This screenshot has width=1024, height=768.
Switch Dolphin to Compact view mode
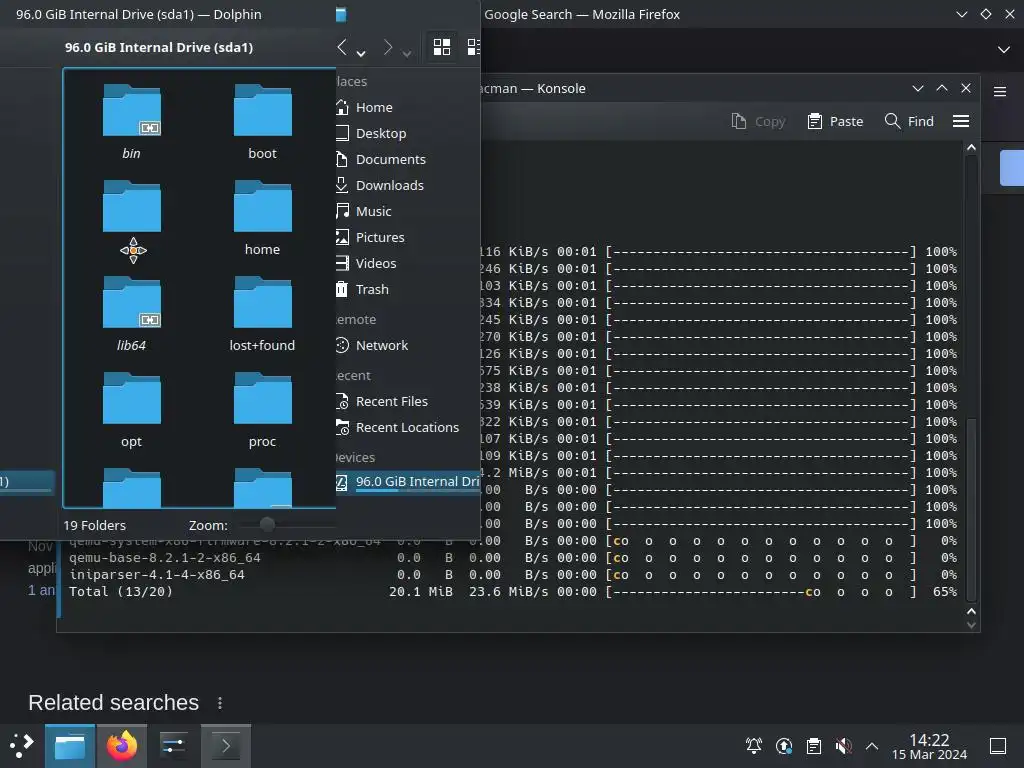coord(474,47)
